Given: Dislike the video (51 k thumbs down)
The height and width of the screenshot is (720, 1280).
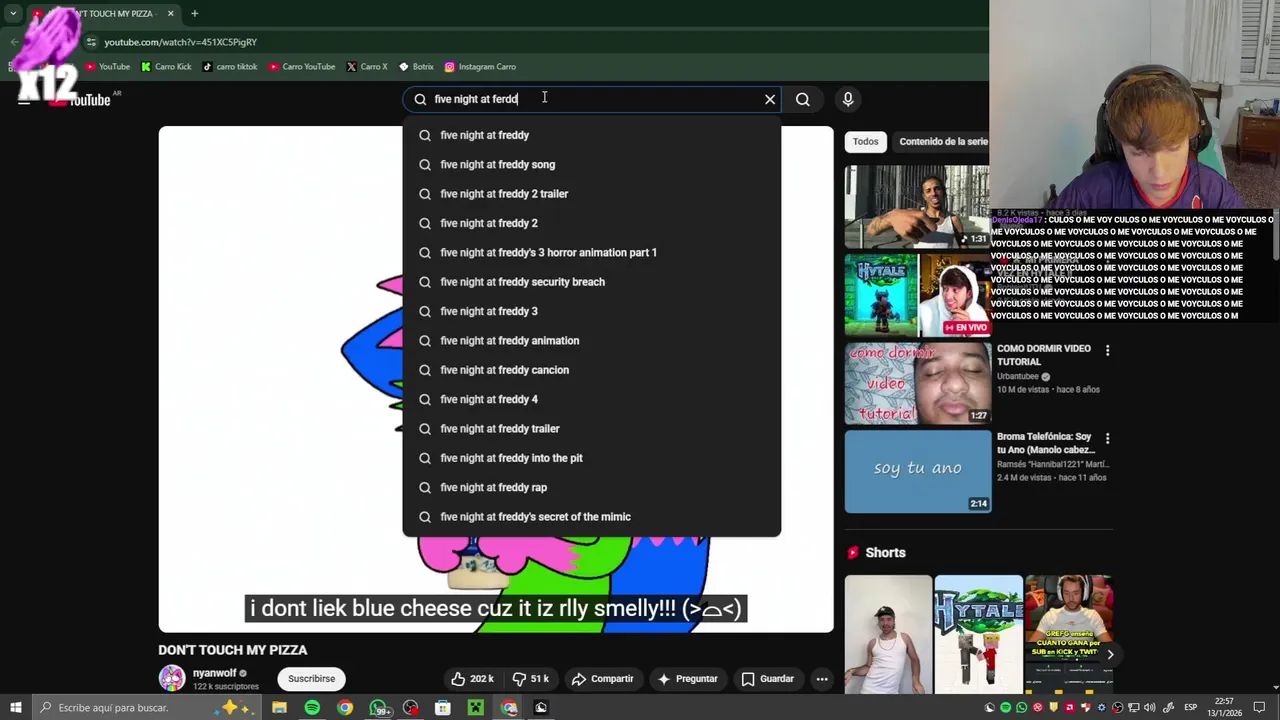Looking at the screenshot, I should tap(530, 679).
